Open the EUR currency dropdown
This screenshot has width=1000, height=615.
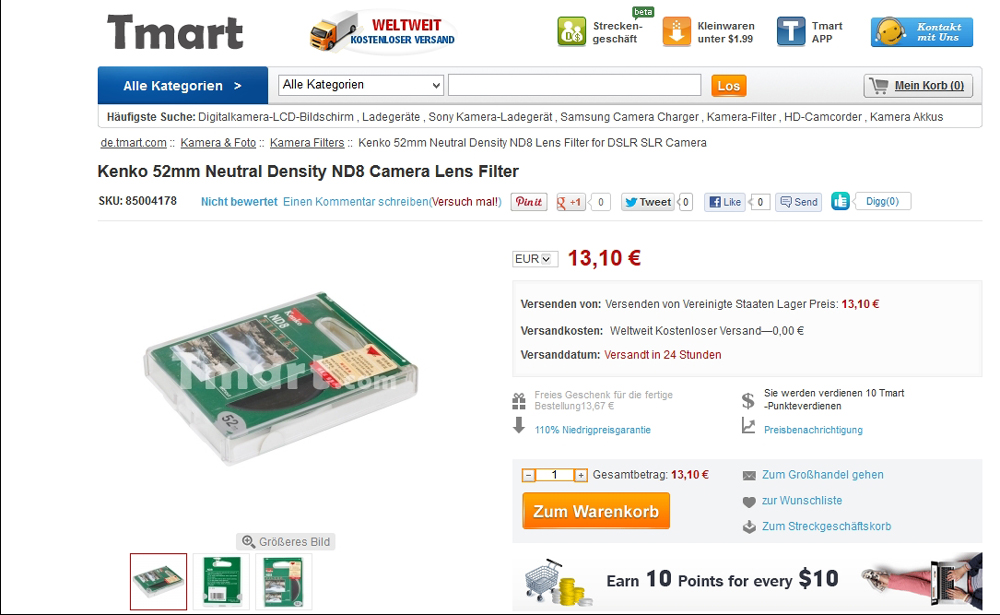pos(534,259)
